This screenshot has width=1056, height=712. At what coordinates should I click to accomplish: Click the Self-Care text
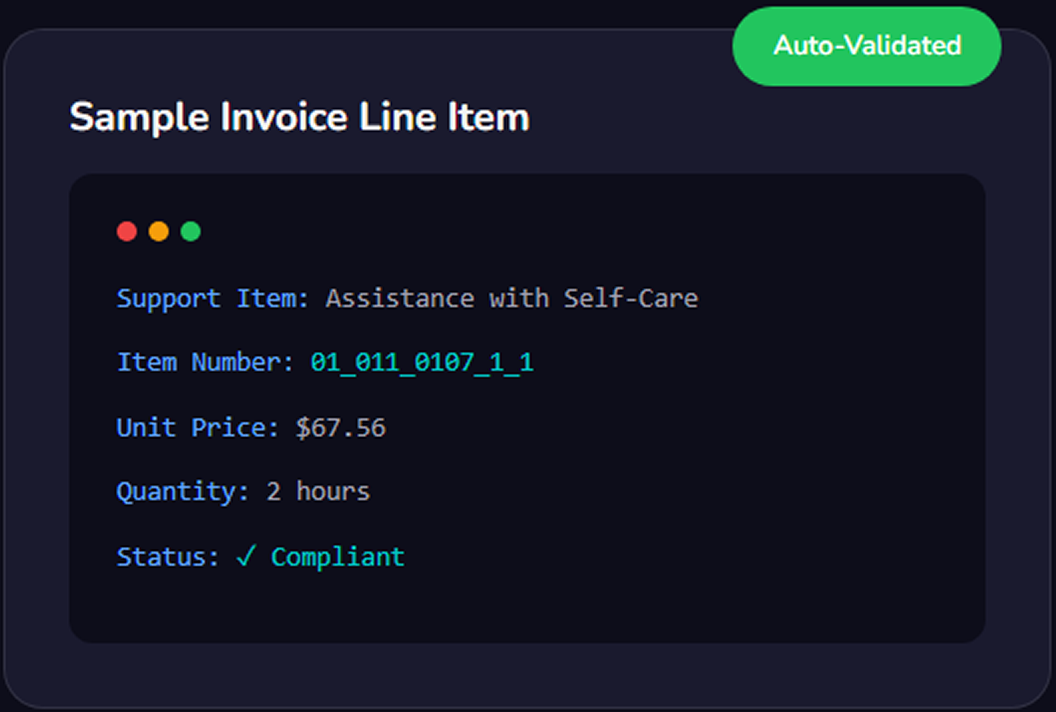(x=630, y=298)
